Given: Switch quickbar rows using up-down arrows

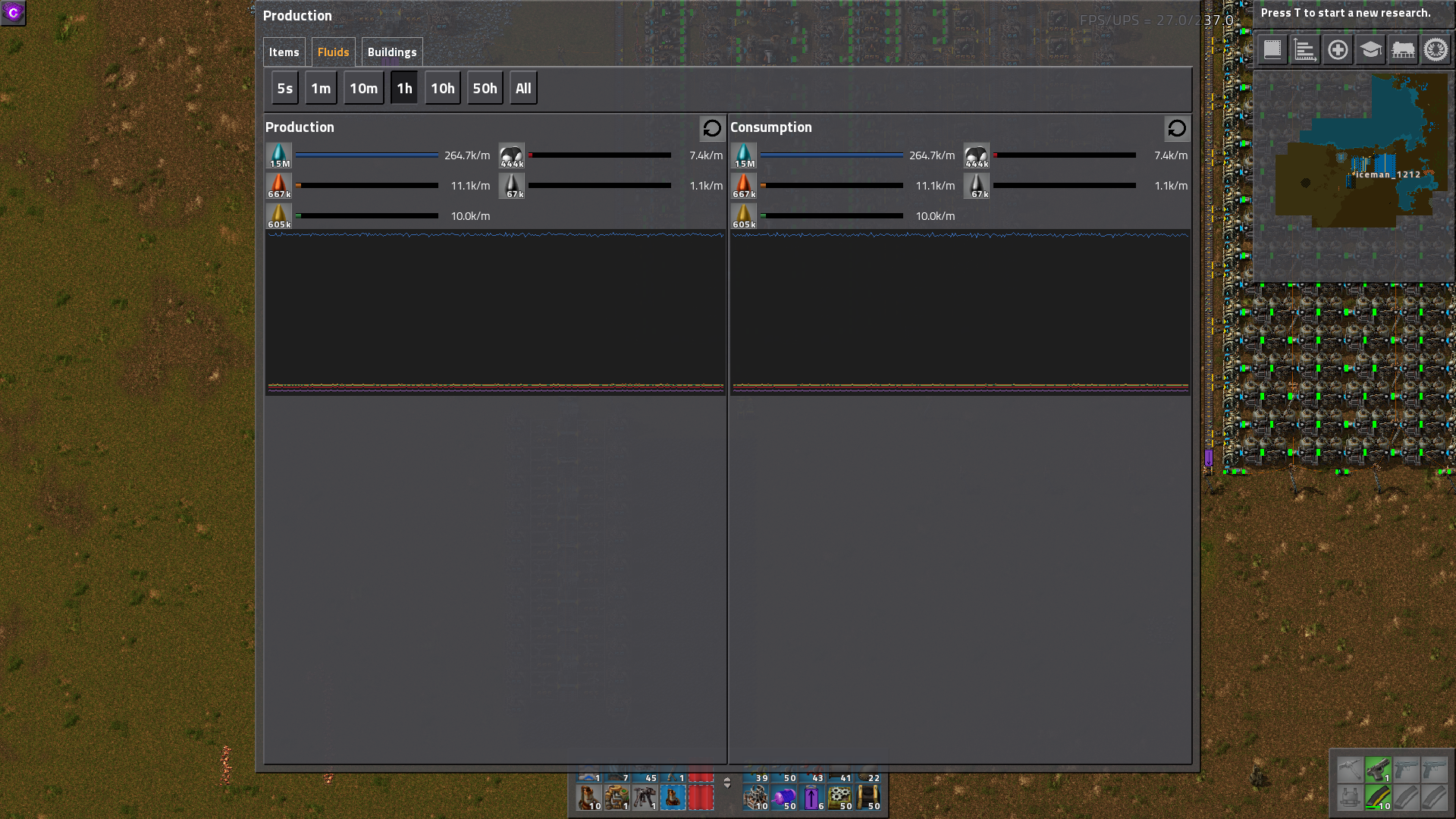Looking at the screenshot, I should (x=727, y=783).
